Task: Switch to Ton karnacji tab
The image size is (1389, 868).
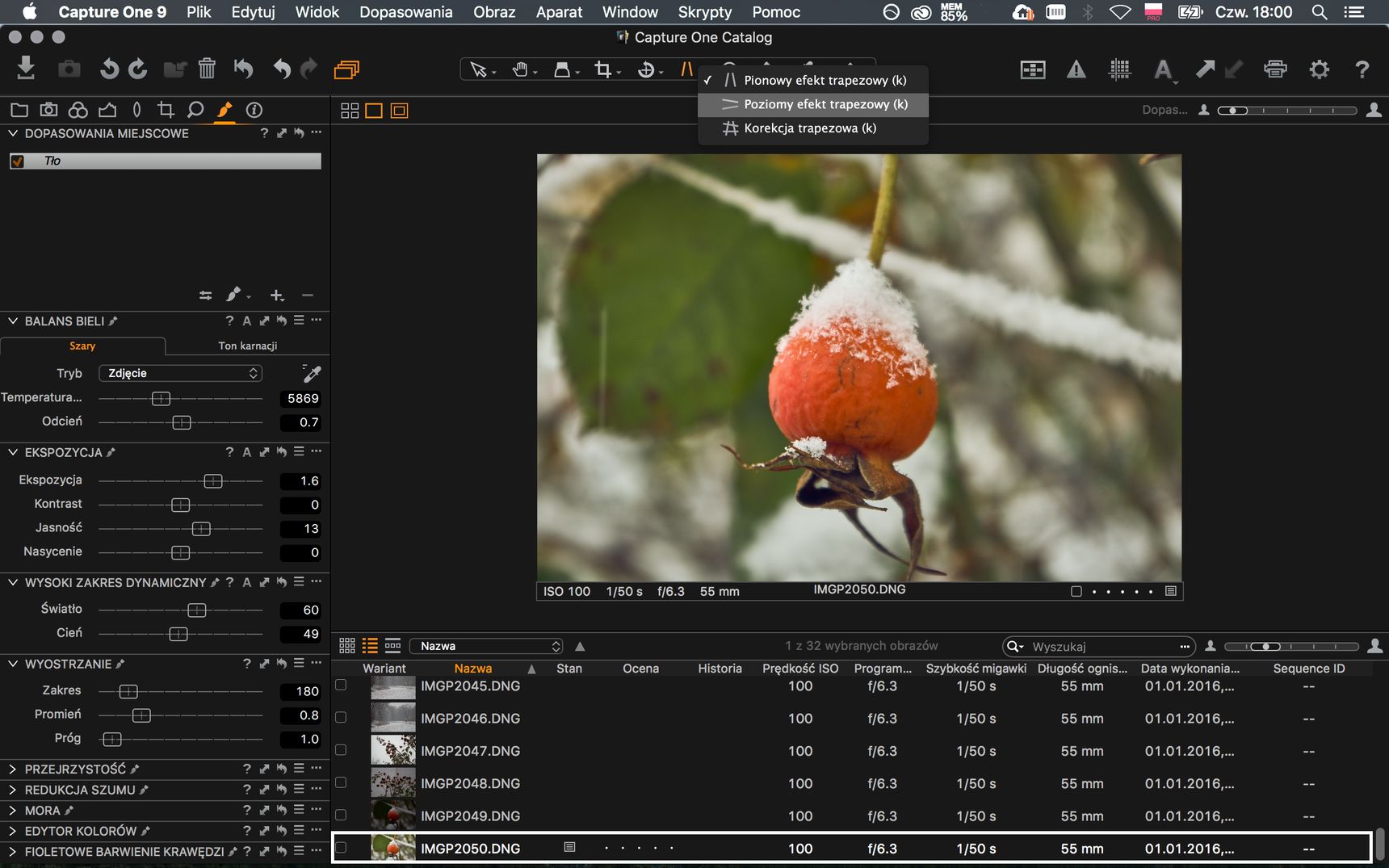Action: 247,346
